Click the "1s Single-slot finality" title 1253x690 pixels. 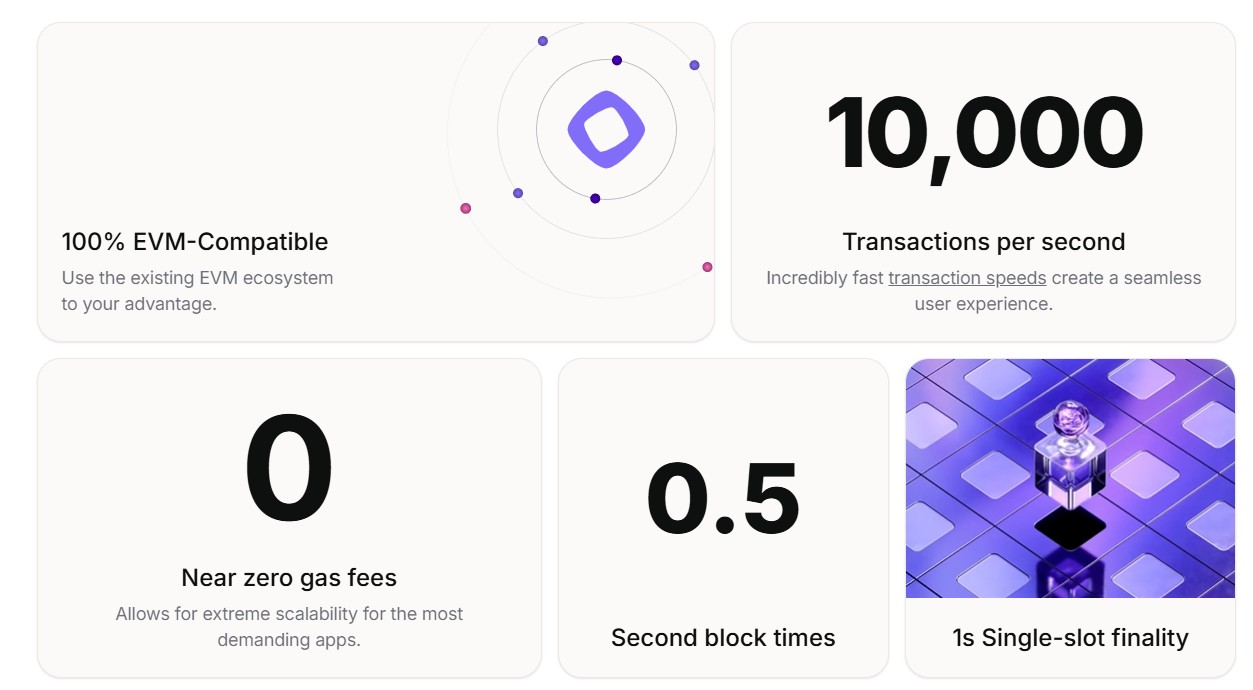(1070, 638)
